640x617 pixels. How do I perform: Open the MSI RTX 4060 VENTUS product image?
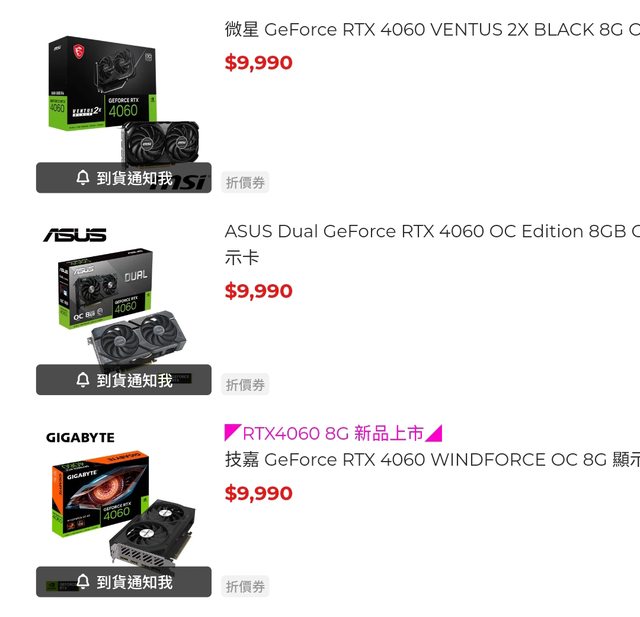(x=124, y=102)
